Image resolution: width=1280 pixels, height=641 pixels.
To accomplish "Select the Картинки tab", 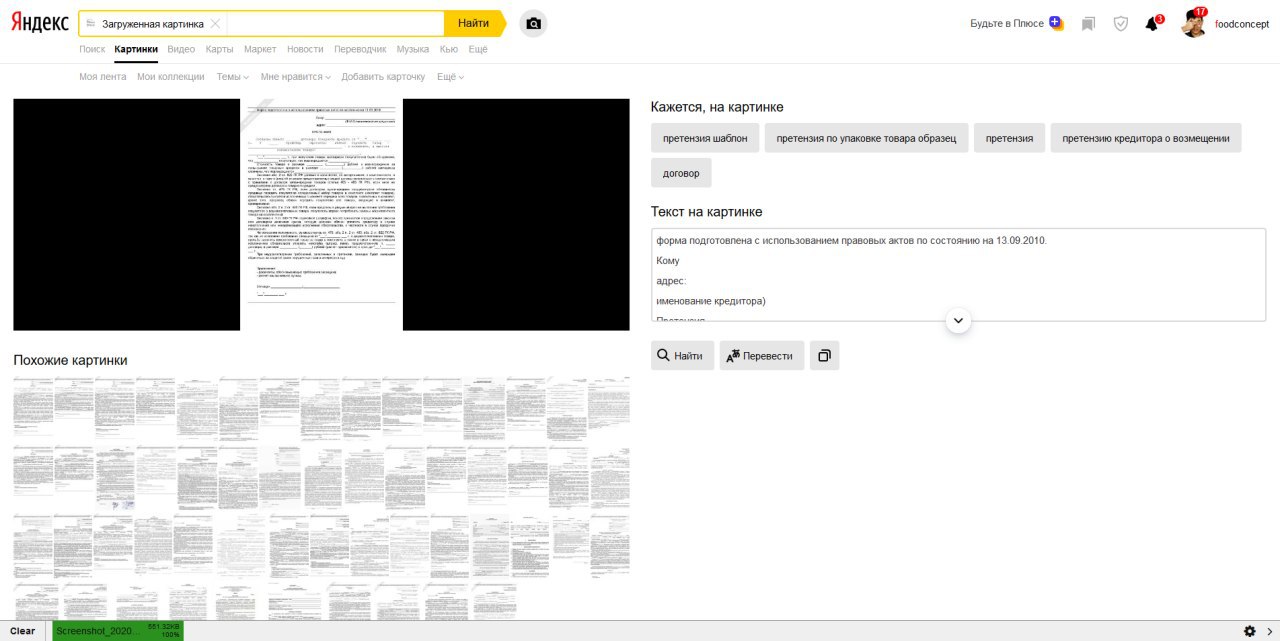I will (x=136, y=49).
